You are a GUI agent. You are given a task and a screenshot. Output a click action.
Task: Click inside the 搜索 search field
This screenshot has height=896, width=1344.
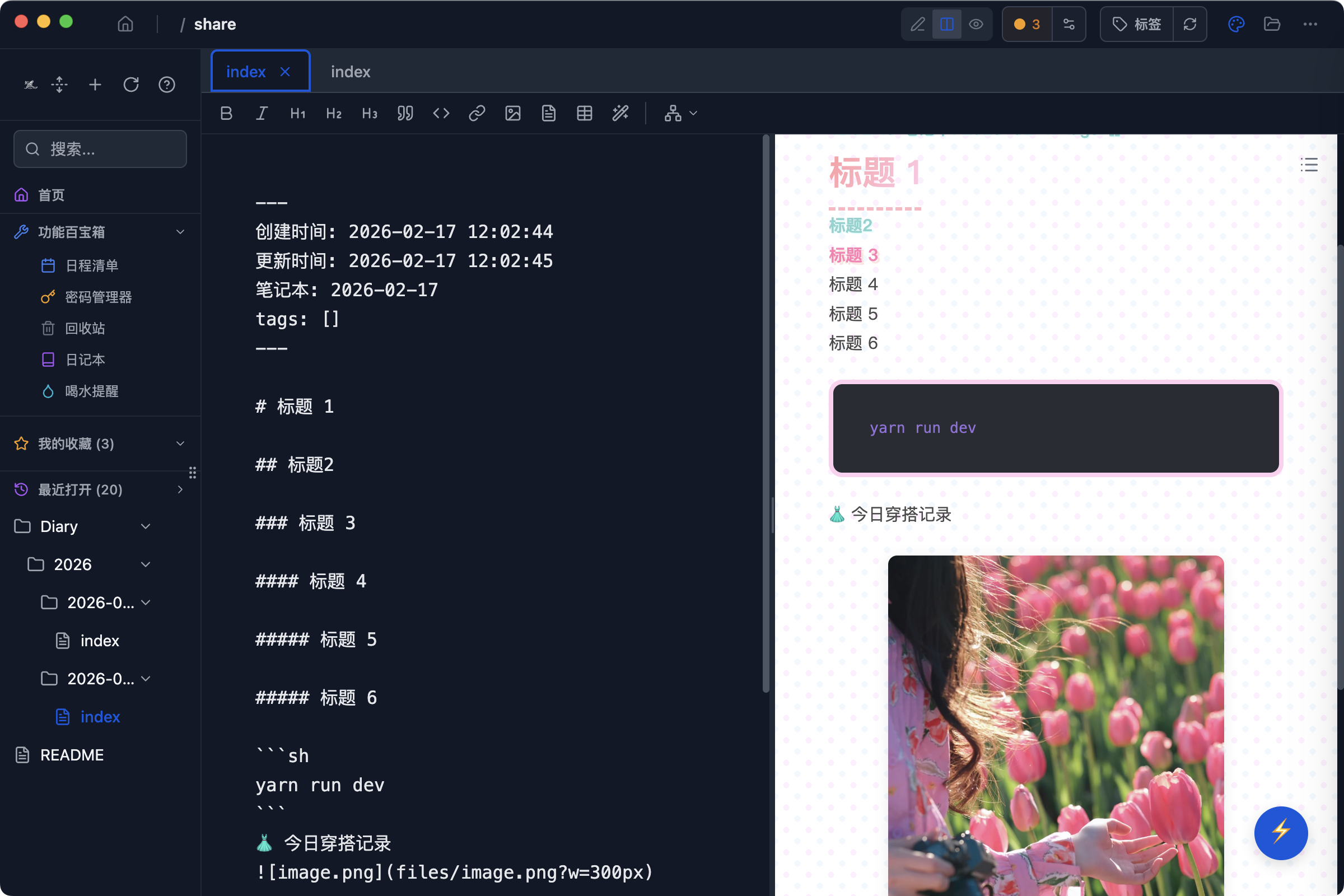(x=100, y=148)
